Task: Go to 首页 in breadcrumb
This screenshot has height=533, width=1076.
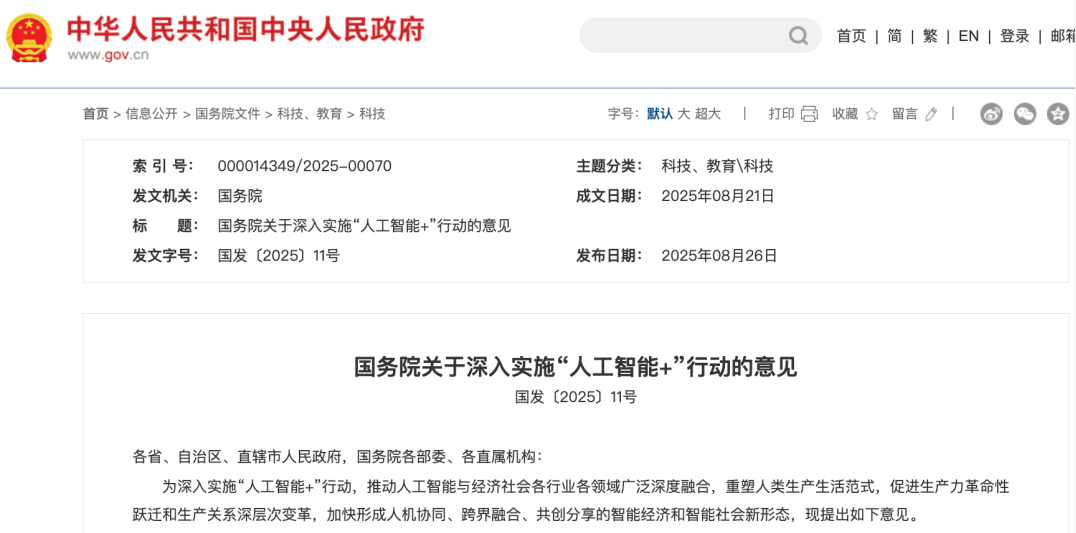Action: coord(96,114)
